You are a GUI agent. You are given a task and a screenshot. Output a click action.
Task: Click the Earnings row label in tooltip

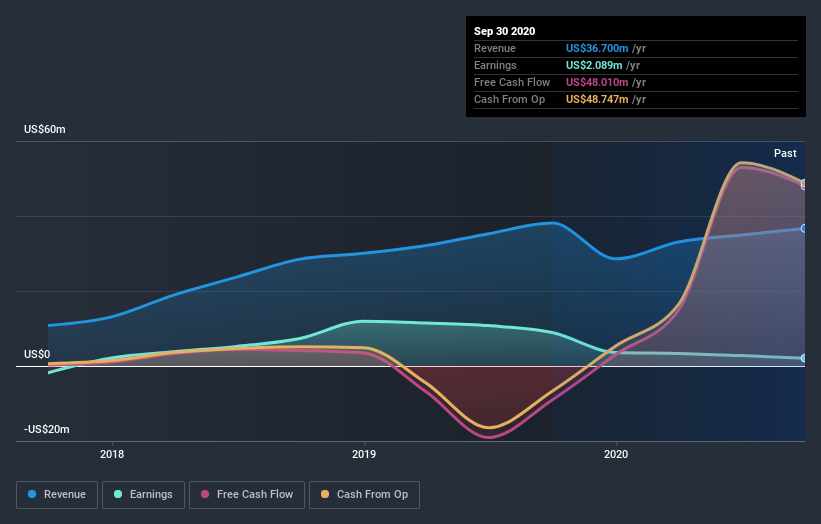click(495, 65)
